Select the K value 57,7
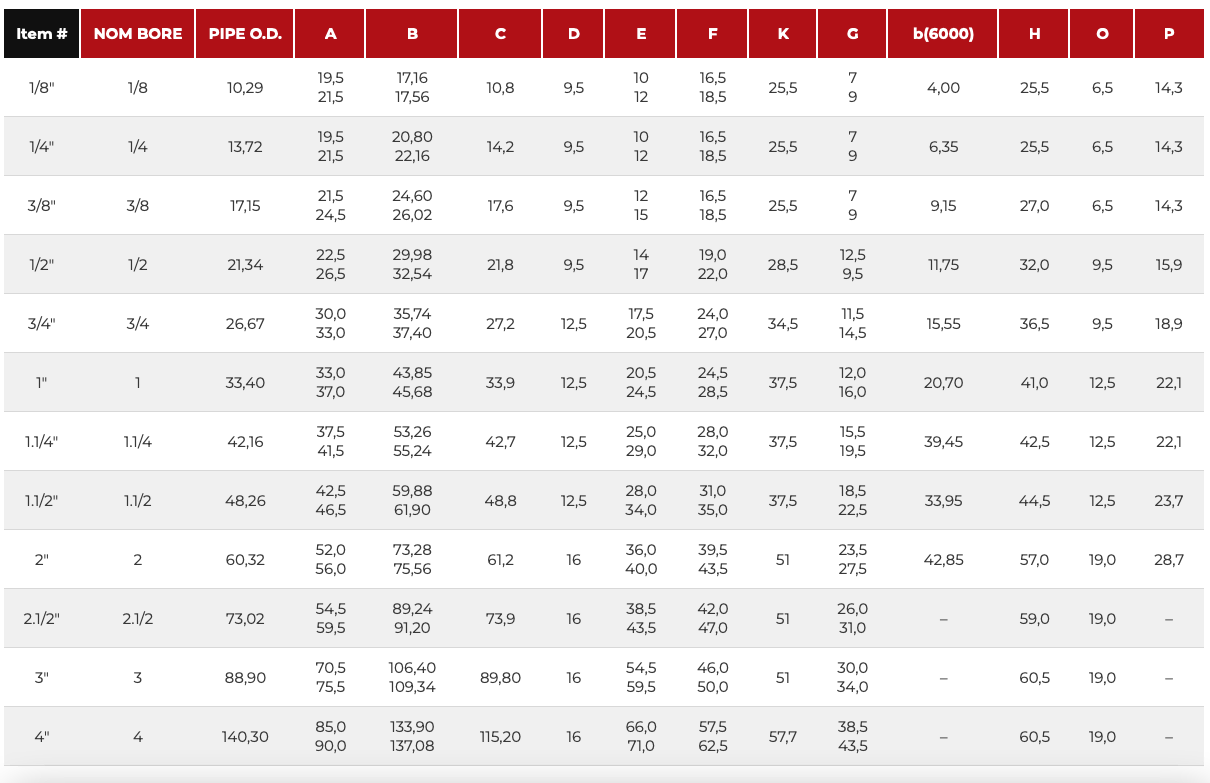The height and width of the screenshot is (783, 1210). [x=783, y=737]
